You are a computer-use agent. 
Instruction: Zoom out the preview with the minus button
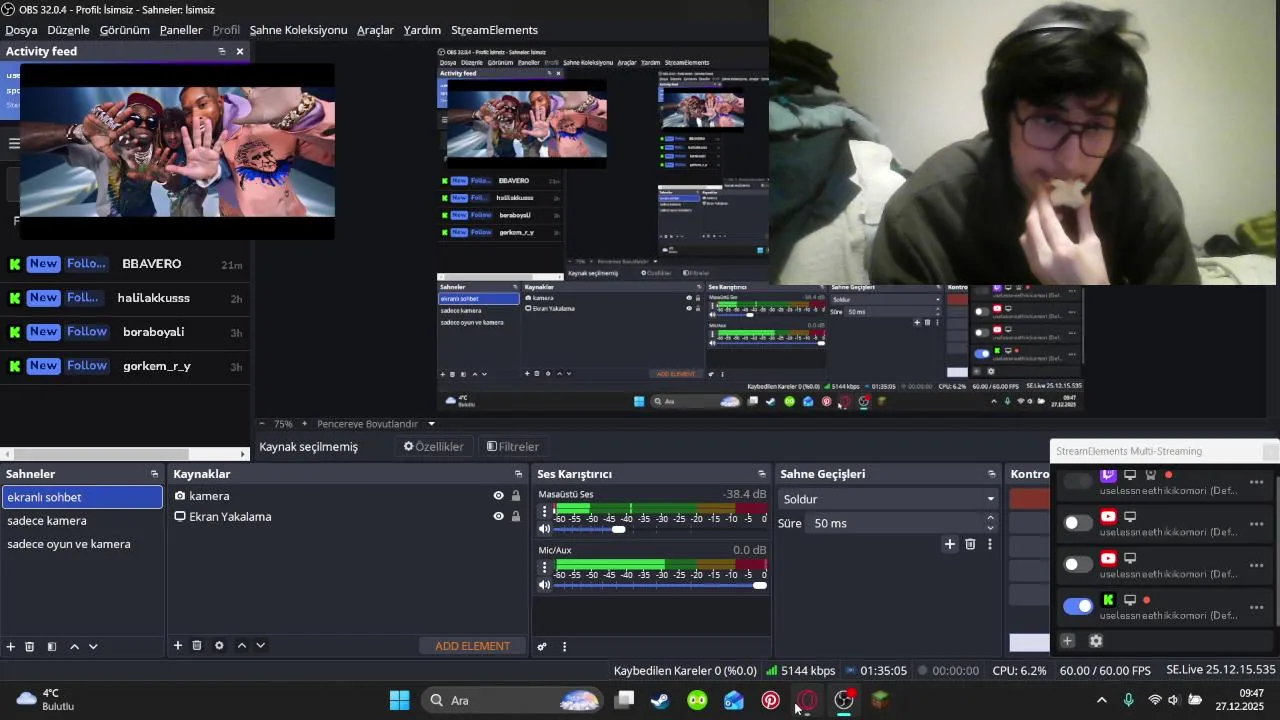click(x=262, y=424)
